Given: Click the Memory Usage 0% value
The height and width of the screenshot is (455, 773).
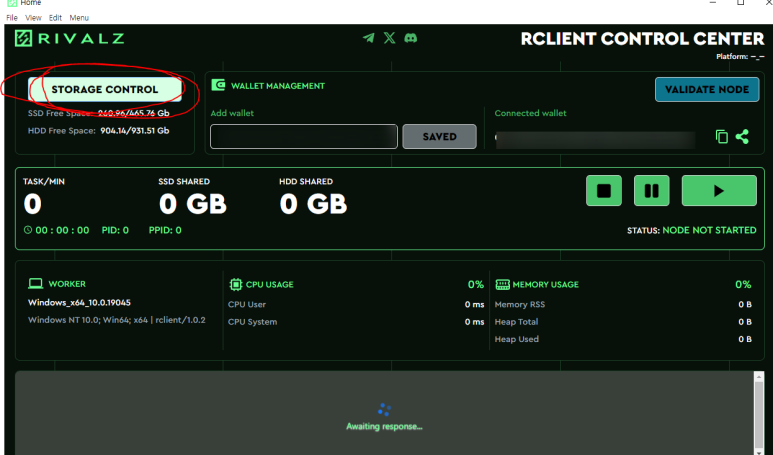Looking at the screenshot, I should pos(743,284).
